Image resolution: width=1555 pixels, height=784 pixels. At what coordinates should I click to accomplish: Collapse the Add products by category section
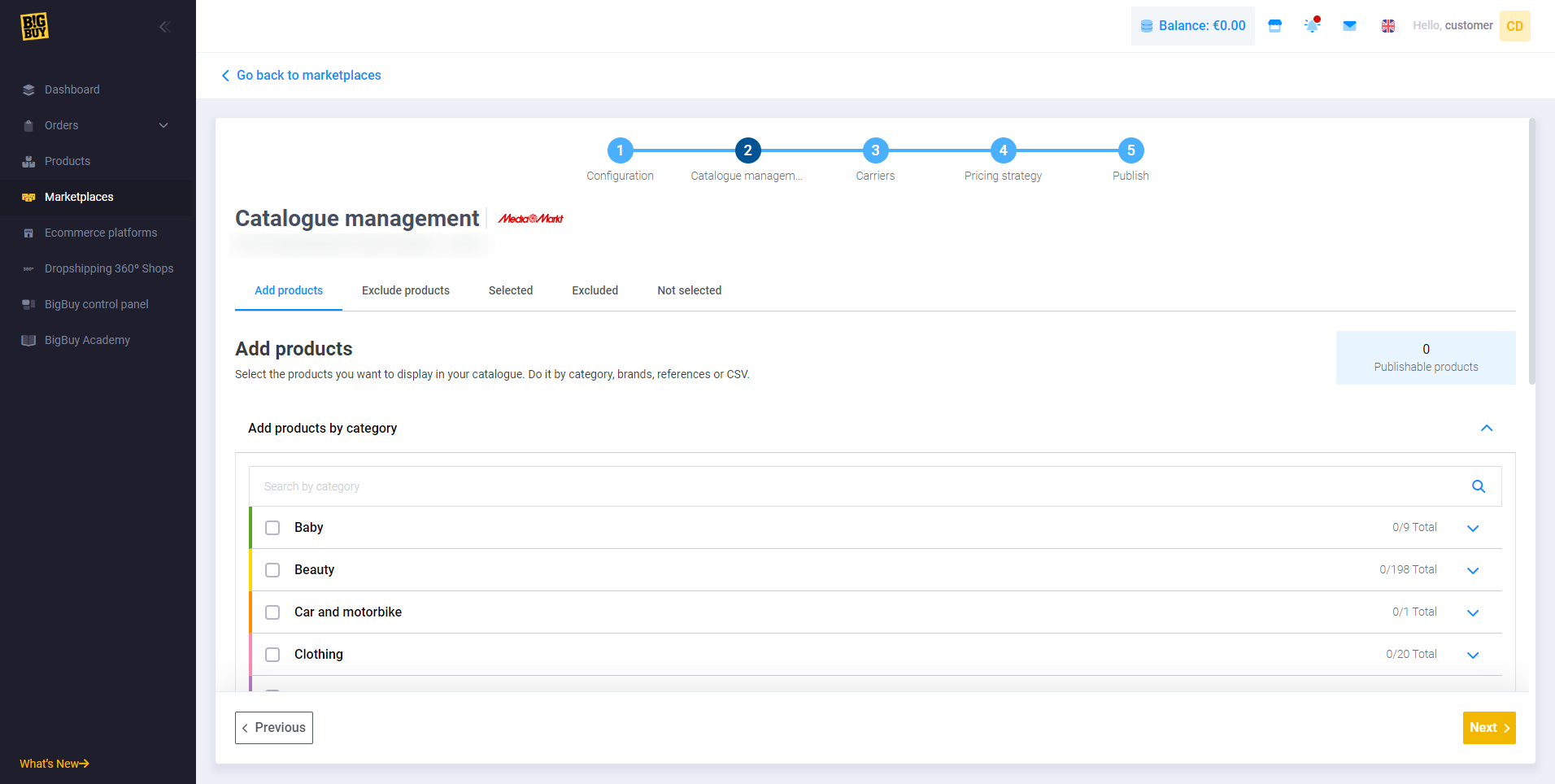pos(1486,429)
